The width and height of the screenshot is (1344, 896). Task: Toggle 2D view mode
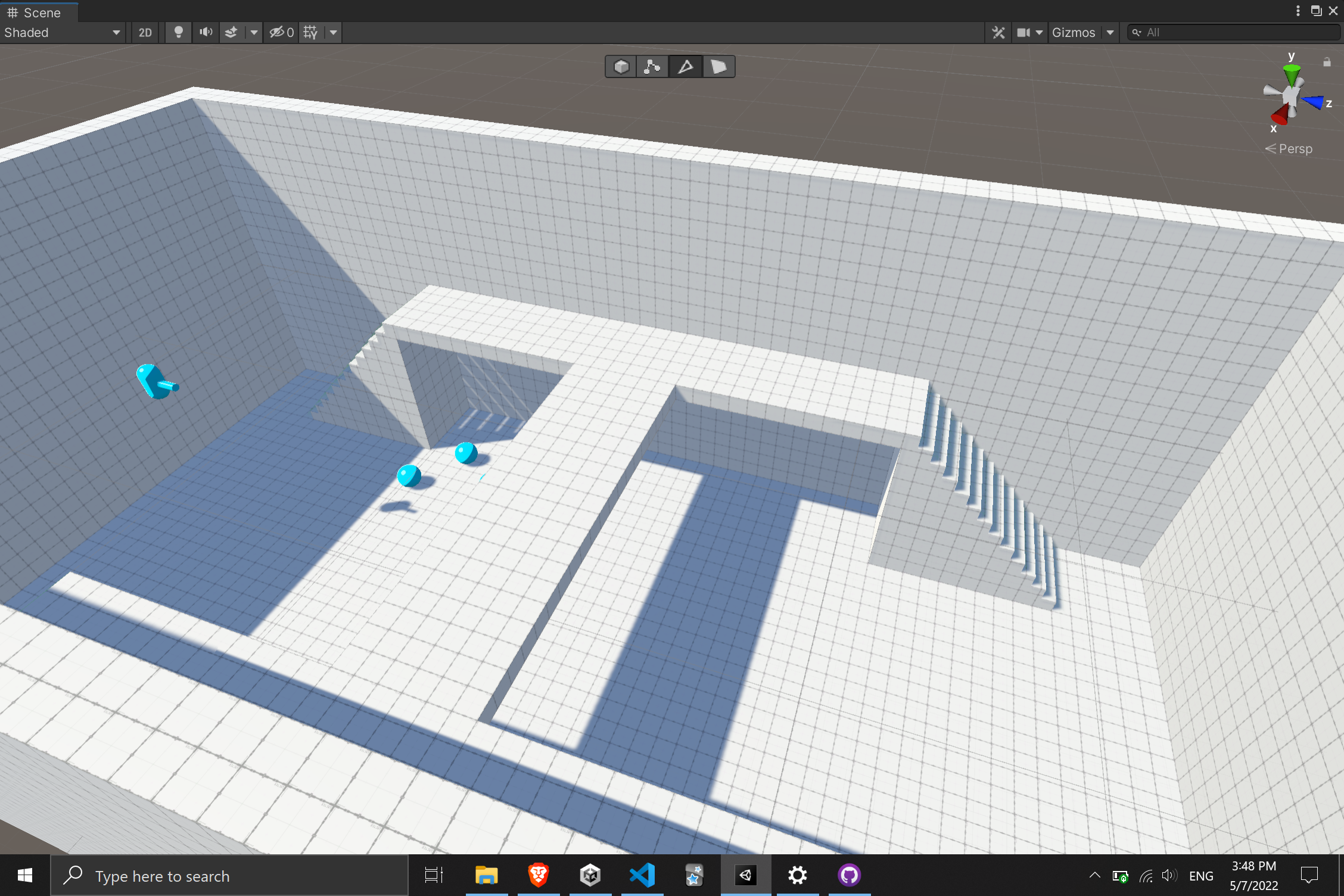(x=145, y=32)
